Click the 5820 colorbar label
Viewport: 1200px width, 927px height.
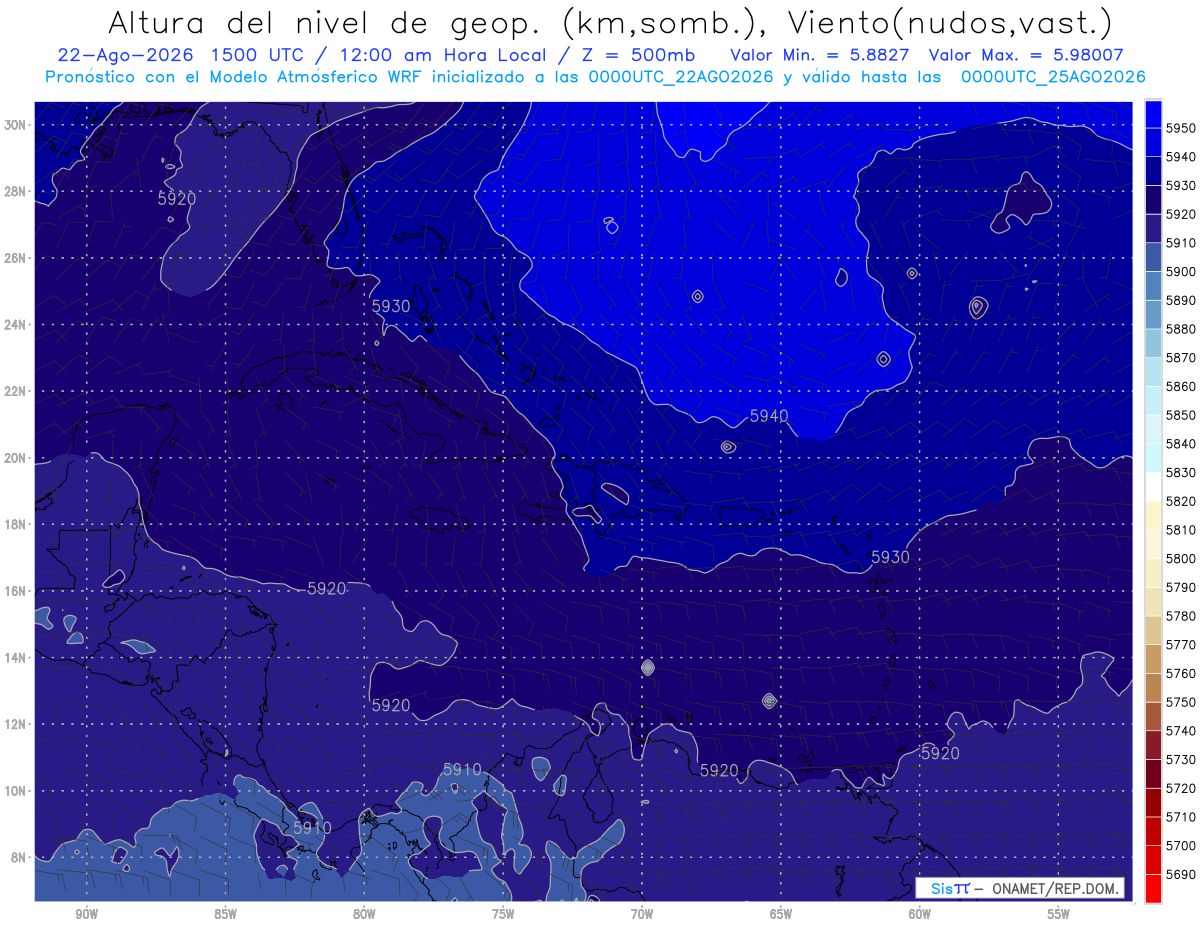1180,501
